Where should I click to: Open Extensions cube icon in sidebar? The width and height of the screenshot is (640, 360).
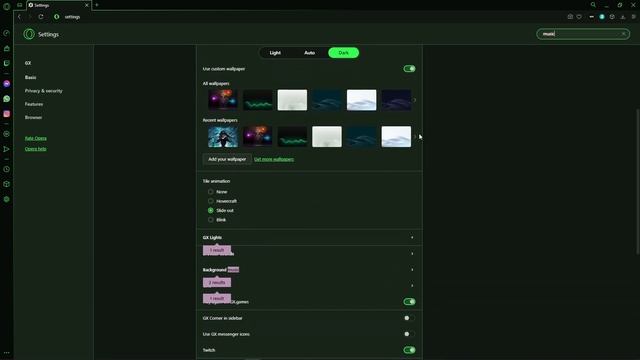[7, 184]
